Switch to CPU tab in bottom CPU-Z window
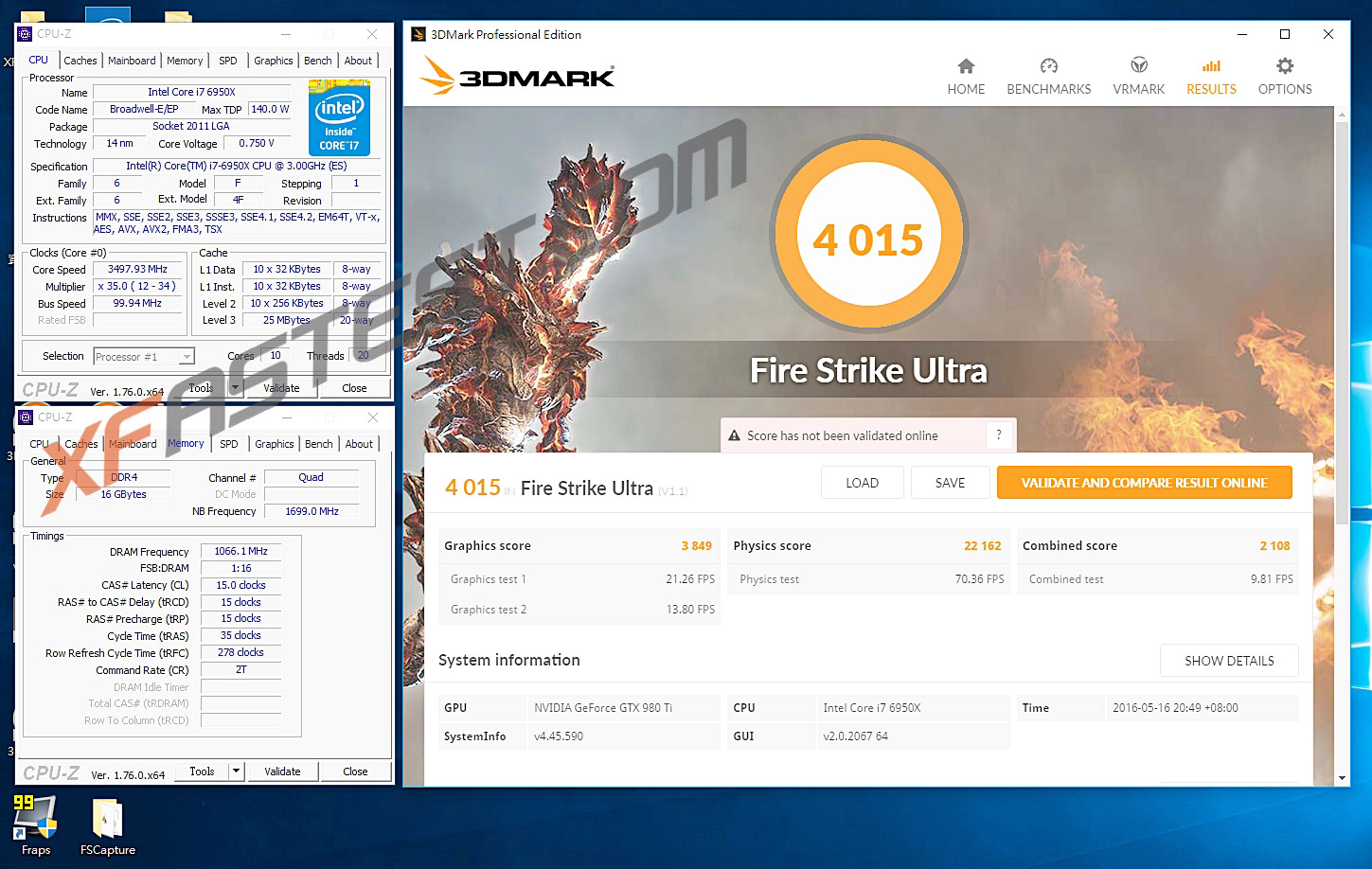This screenshot has height=869, width=1372. pos(40,444)
